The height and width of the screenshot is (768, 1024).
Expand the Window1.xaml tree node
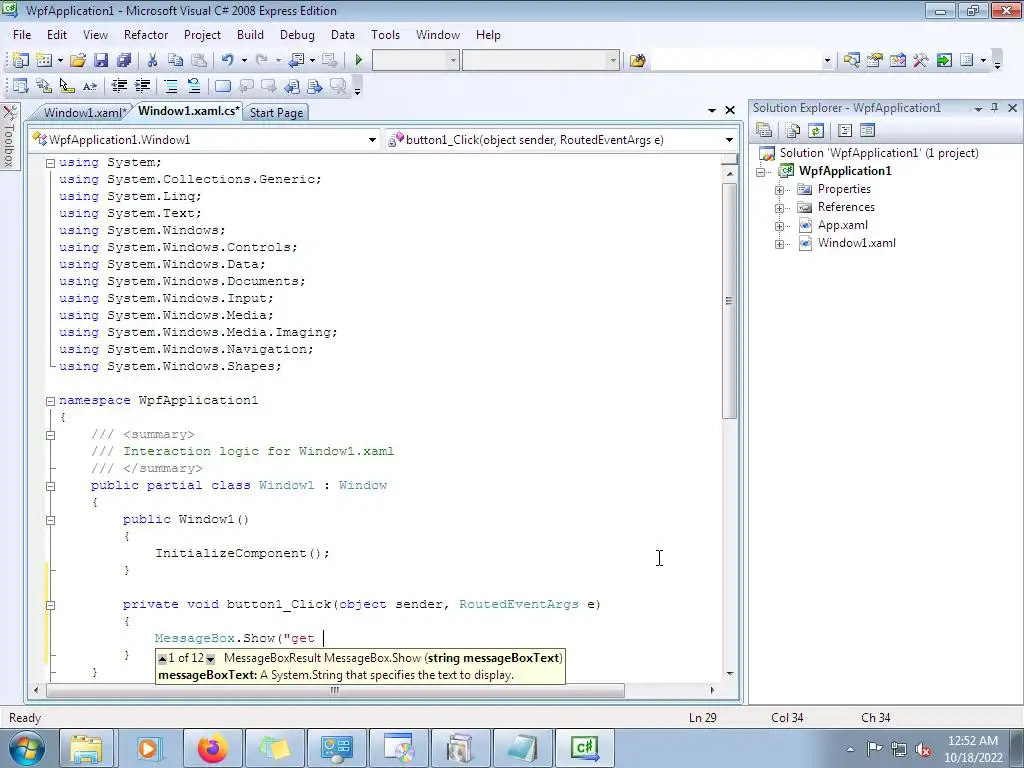[779, 244]
